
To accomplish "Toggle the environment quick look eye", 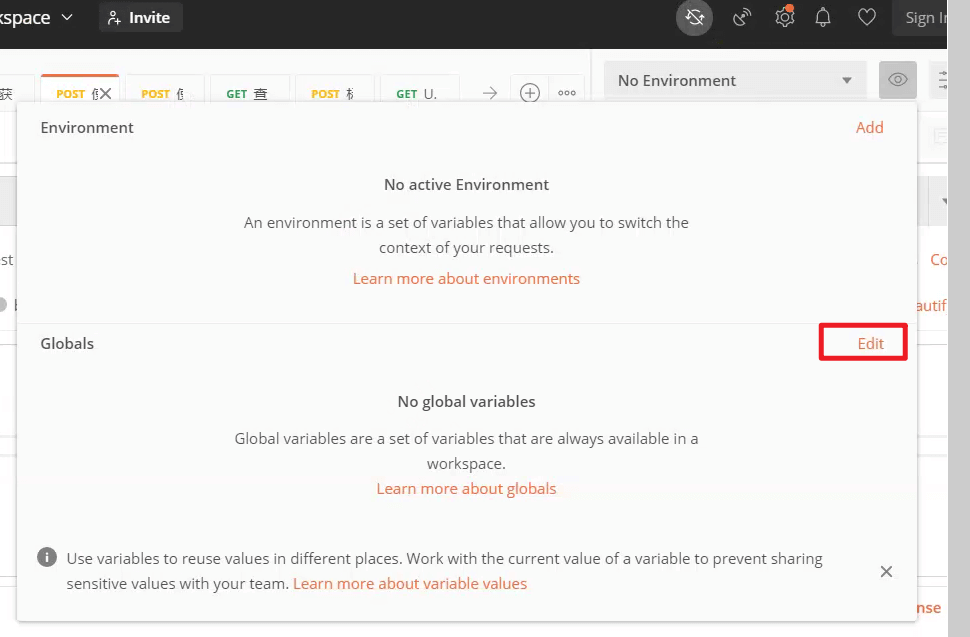I will pyautogui.click(x=898, y=80).
